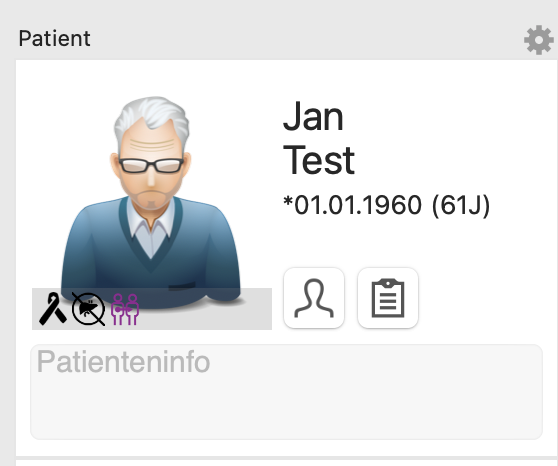Open patient details via person silhouette button
Viewport: 558px width, 466px height.
coord(314,298)
